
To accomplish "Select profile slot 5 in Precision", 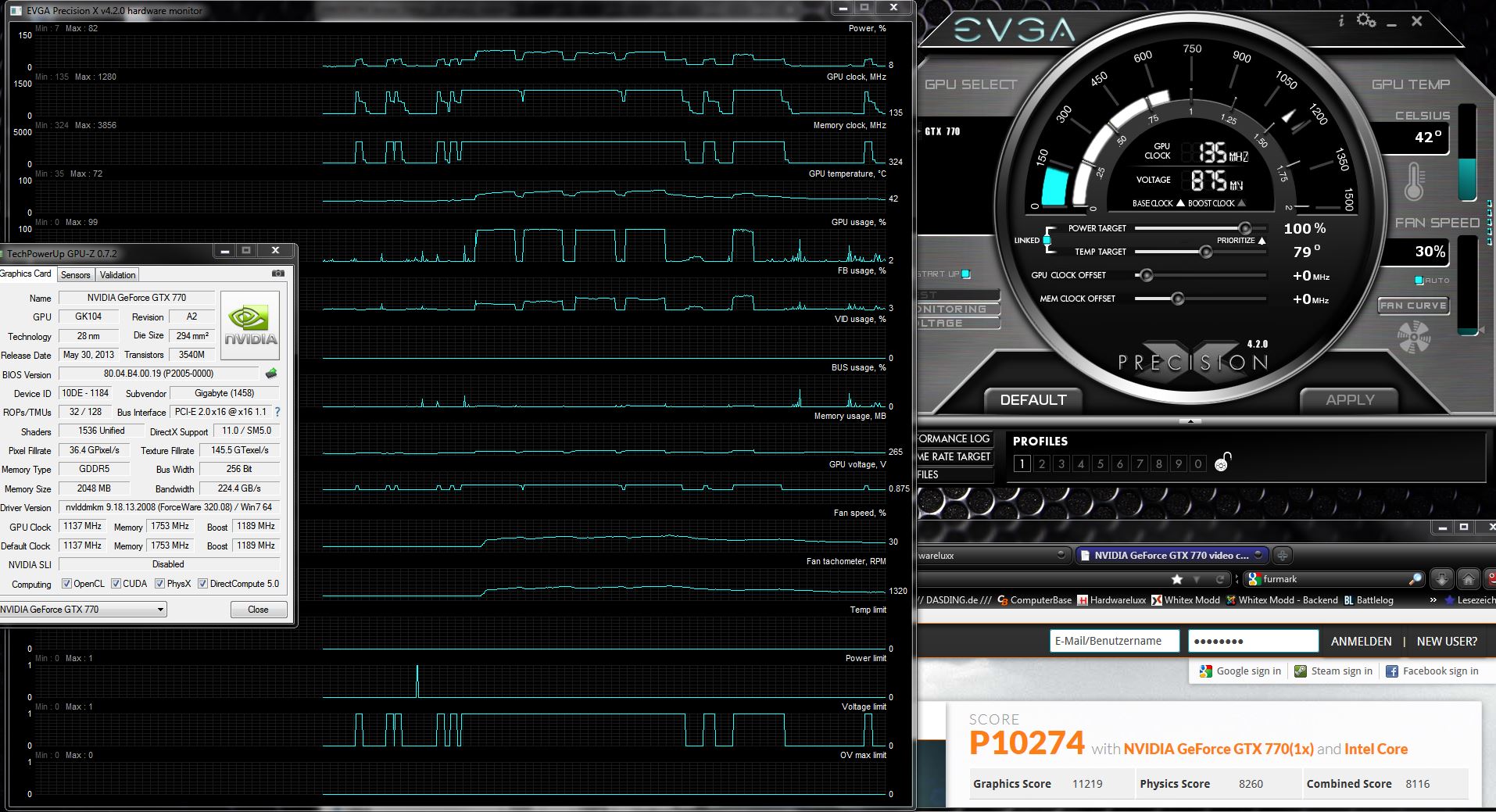I will pos(1100,463).
